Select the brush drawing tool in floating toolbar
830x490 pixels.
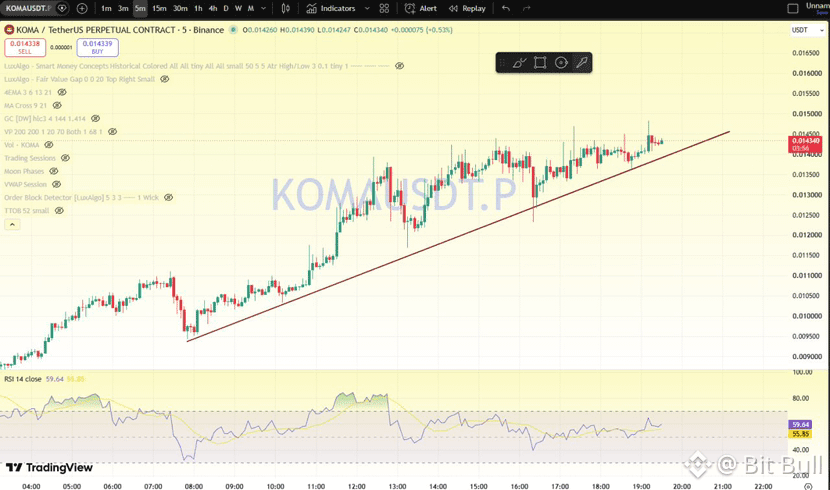click(x=519, y=63)
